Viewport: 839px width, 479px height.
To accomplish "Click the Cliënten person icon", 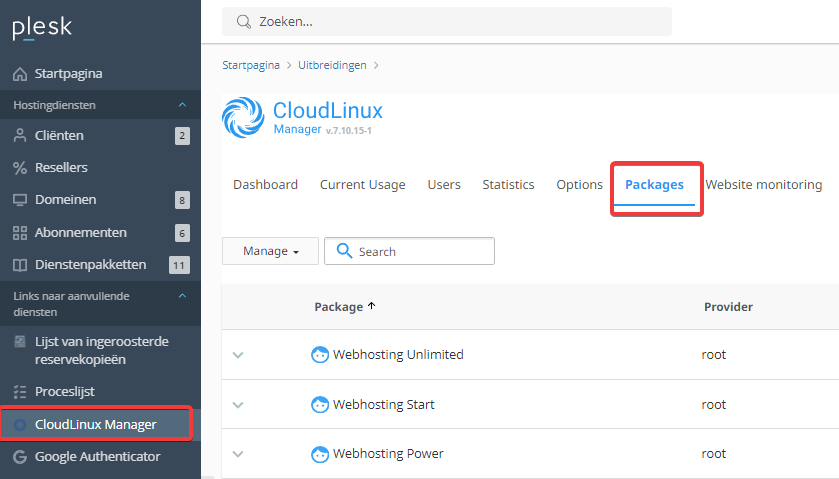I will (20, 135).
